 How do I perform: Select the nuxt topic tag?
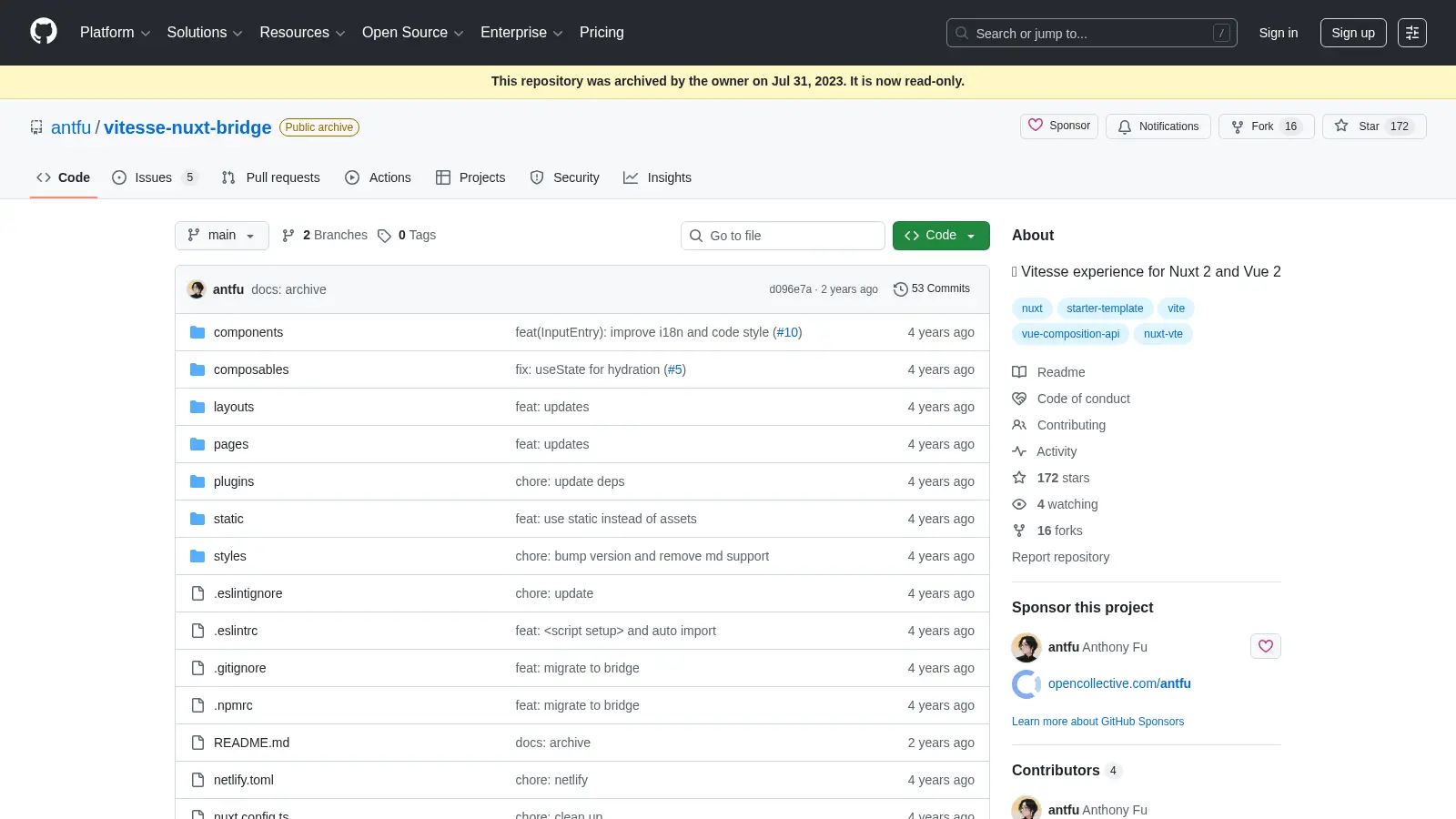point(1032,308)
